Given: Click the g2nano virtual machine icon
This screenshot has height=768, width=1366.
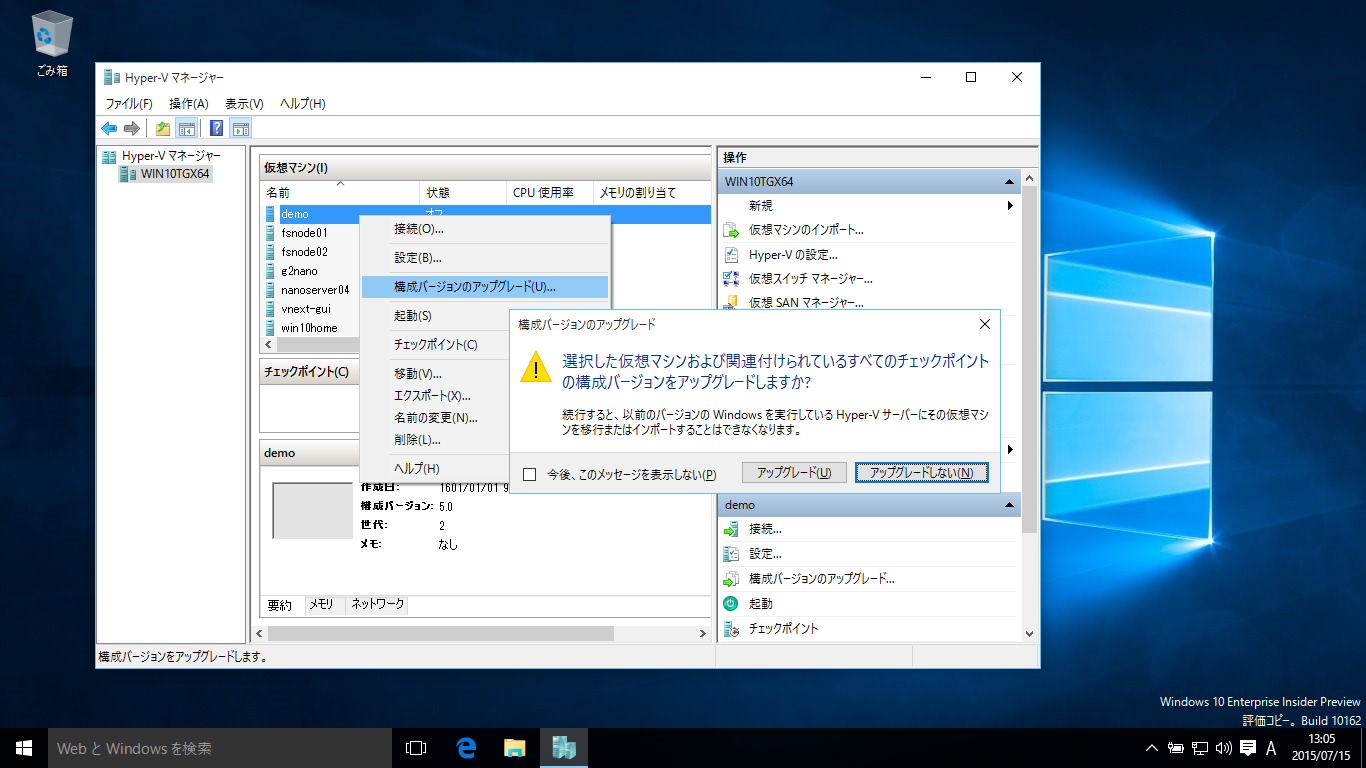Looking at the screenshot, I should tap(271, 271).
